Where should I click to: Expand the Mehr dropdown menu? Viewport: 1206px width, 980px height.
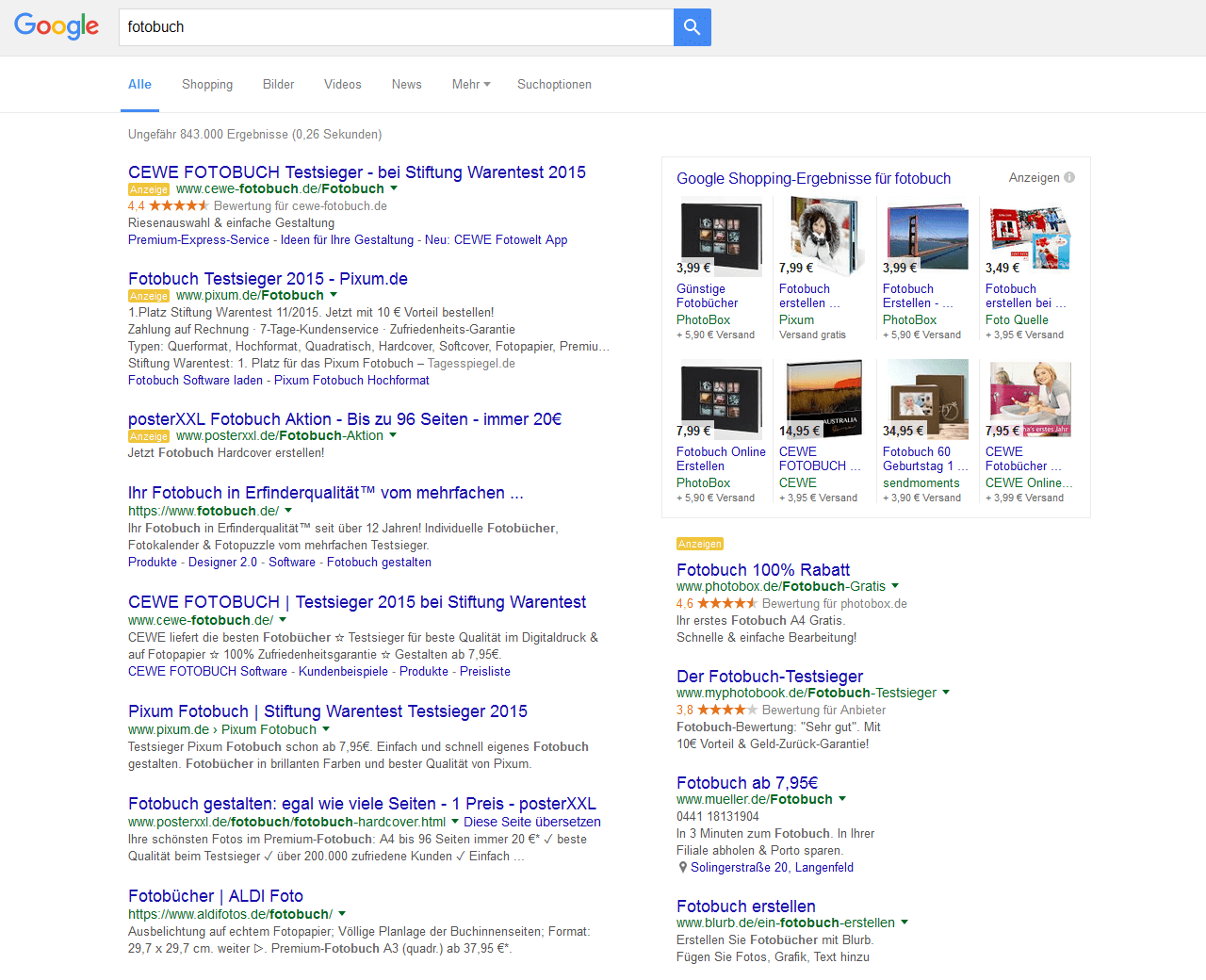471,85
